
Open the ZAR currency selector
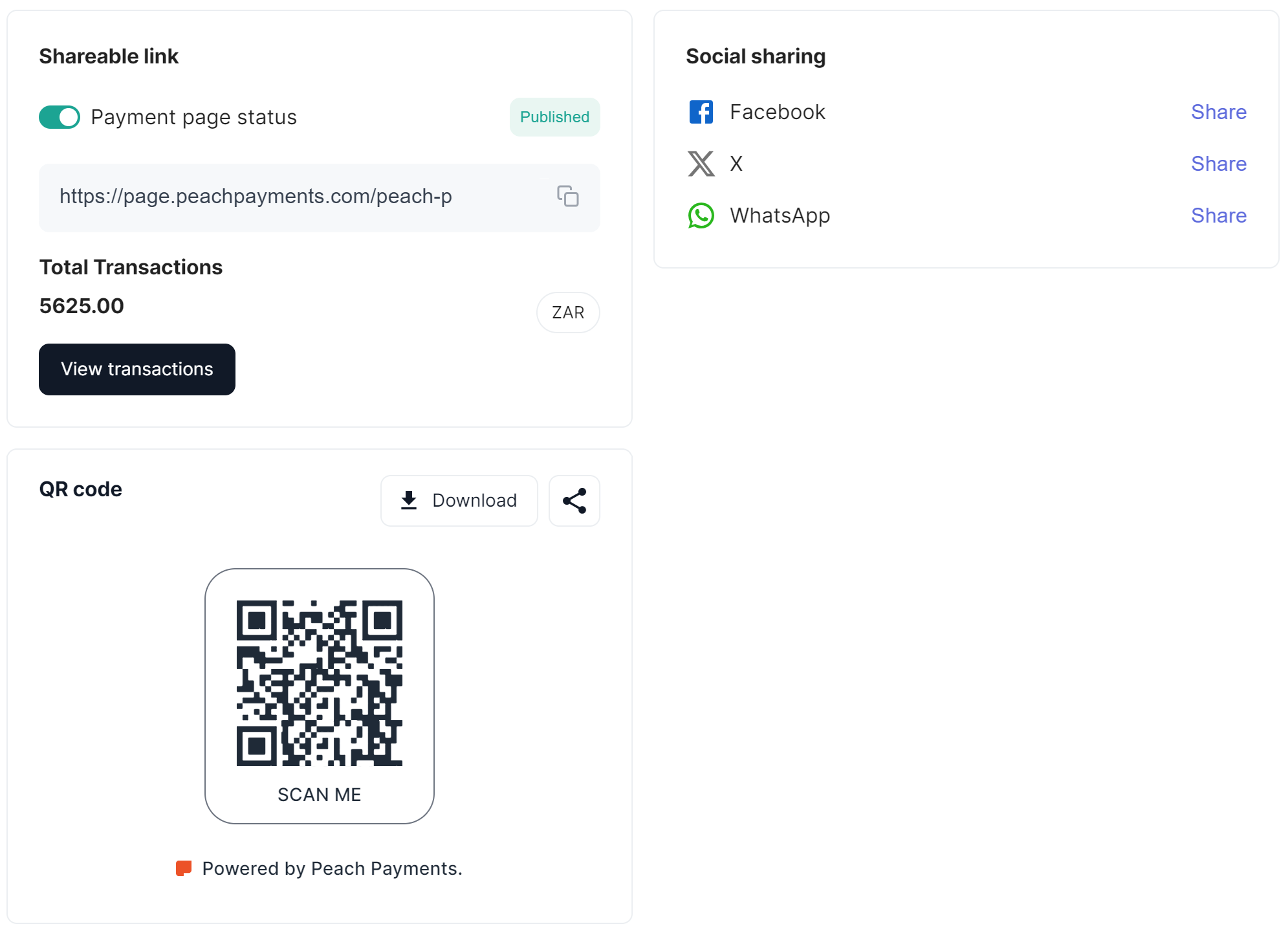(x=568, y=313)
